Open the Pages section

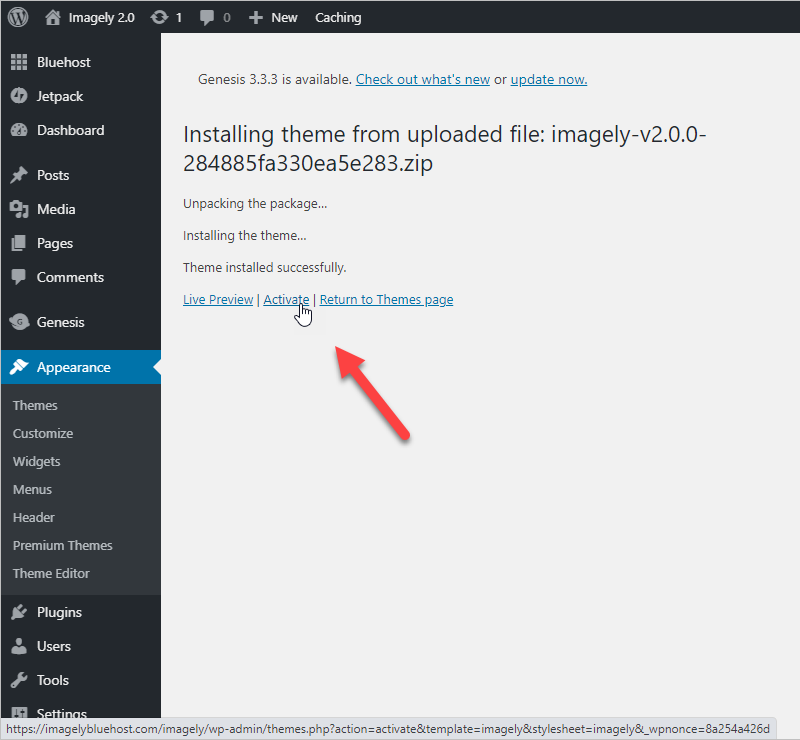55,244
